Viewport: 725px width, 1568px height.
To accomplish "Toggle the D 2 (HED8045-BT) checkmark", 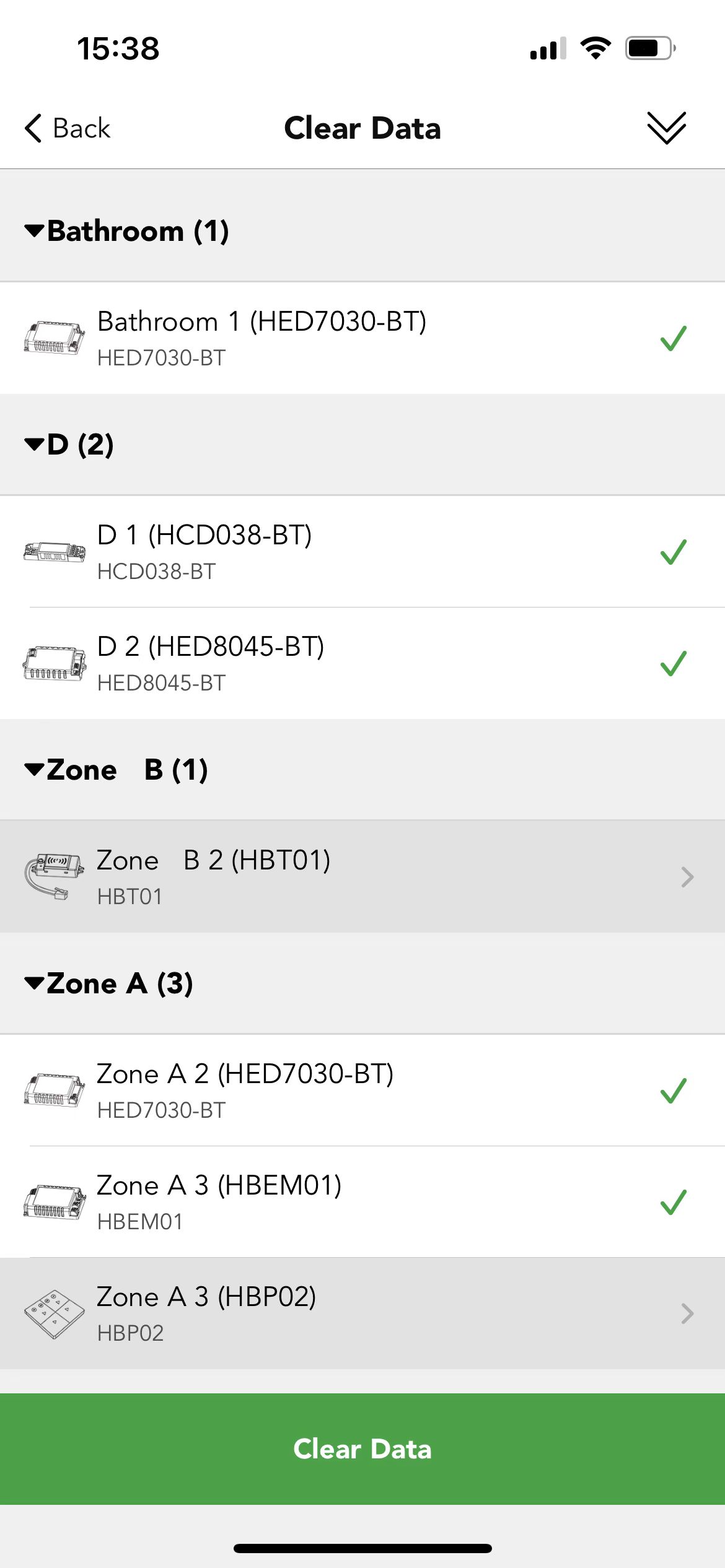I will click(674, 663).
